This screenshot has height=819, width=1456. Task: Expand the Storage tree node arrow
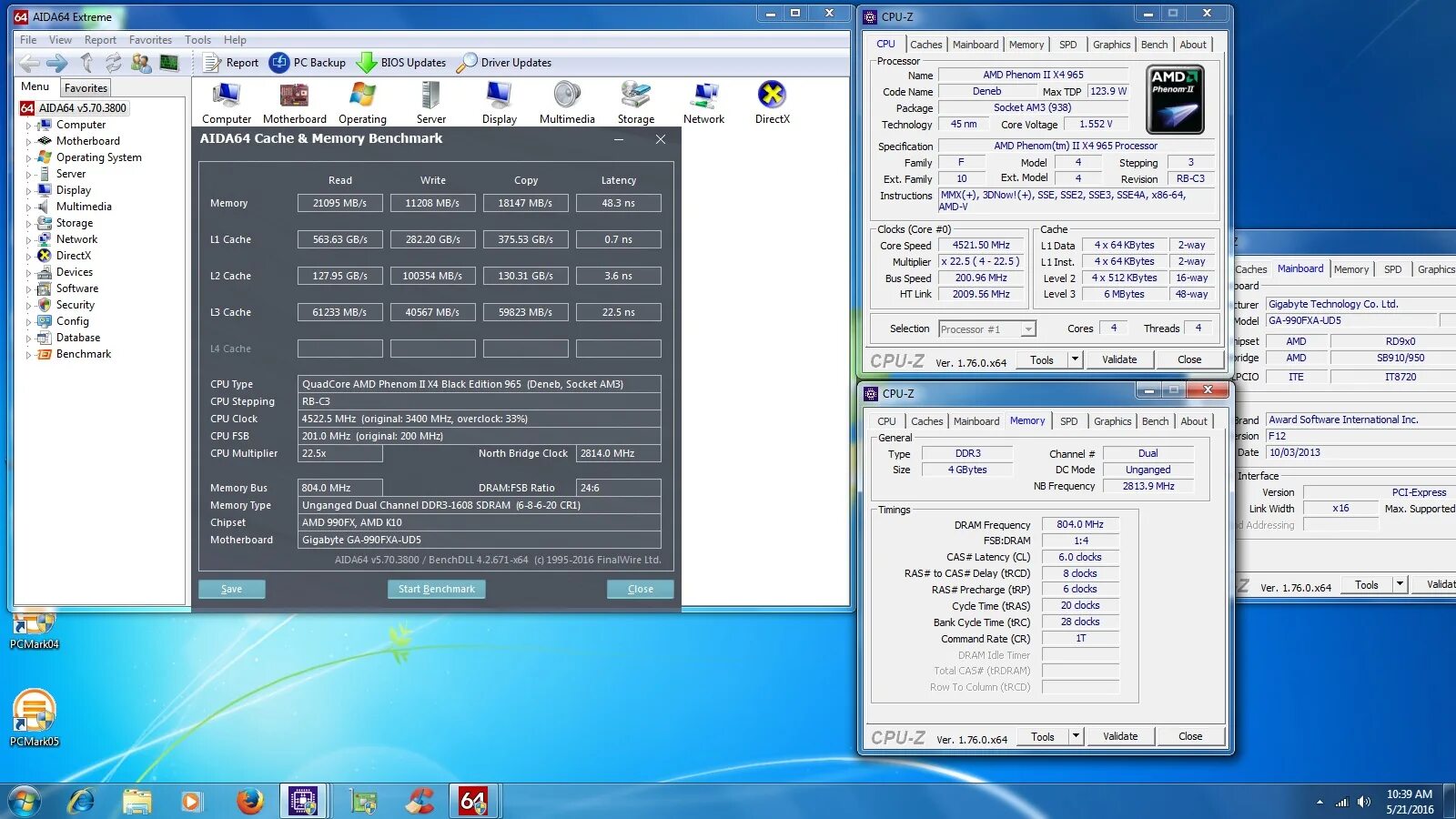pos(28,224)
